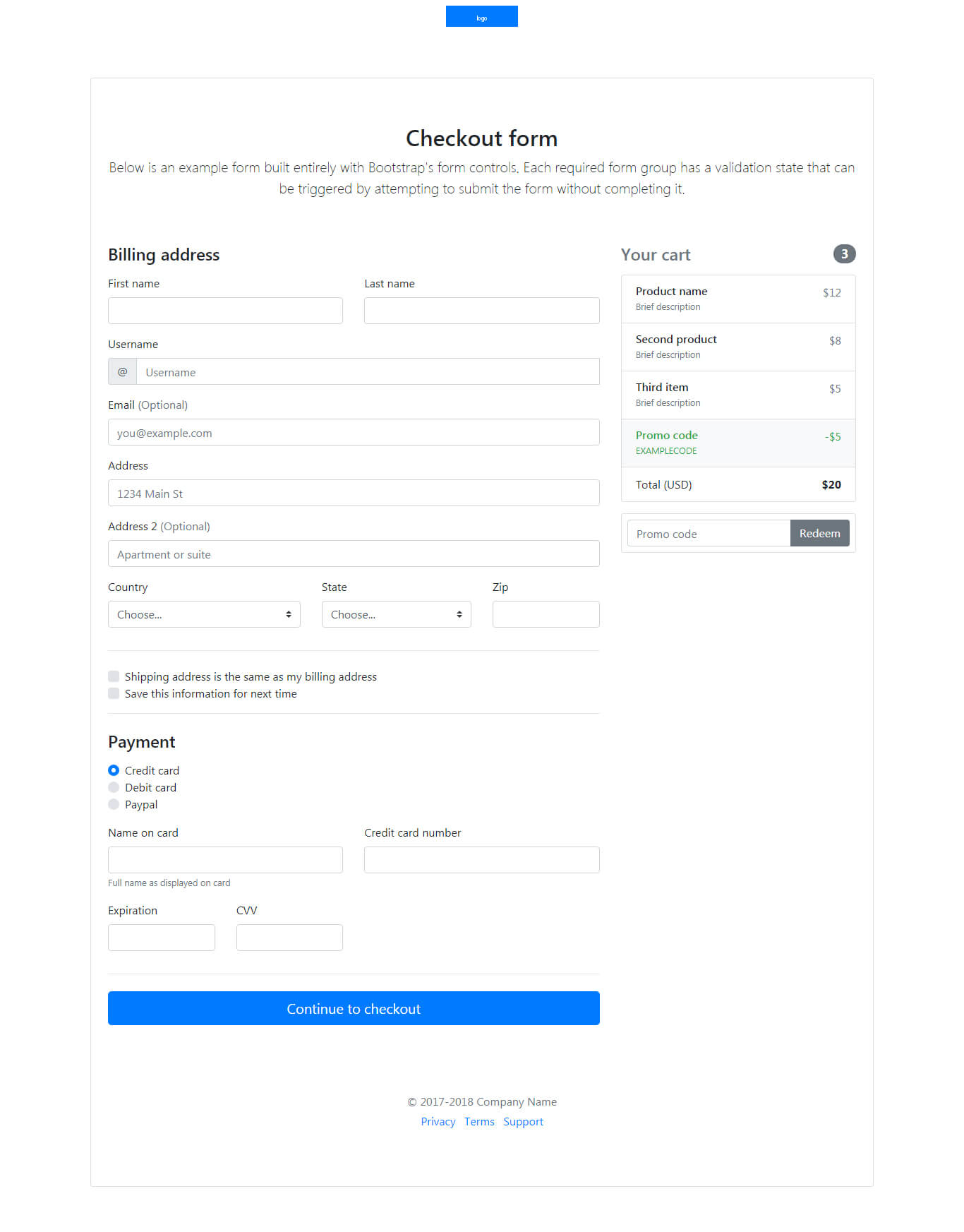Focus the Credit card number field
Image resolution: width=964 pixels, height=1232 pixels.
pyautogui.click(x=481, y=860)
